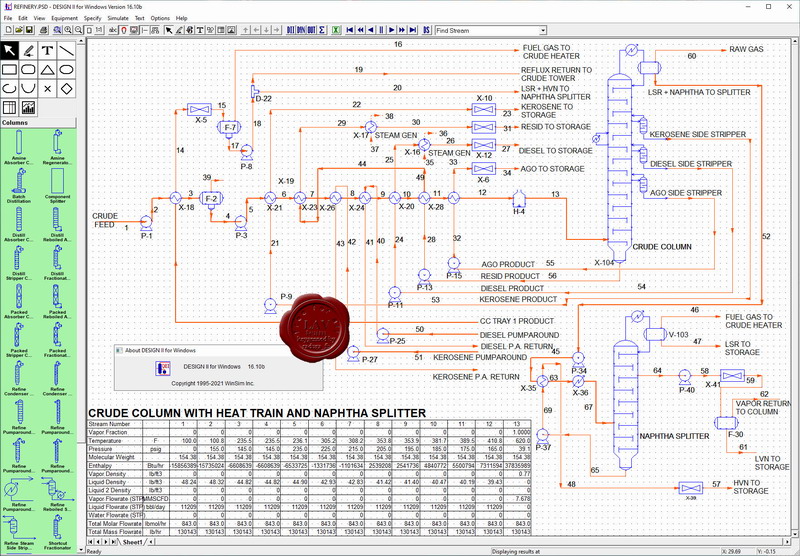This screenshot has height=556, width=800.
Task: Open the Find Stream dropdown
Action: [543, 31]
